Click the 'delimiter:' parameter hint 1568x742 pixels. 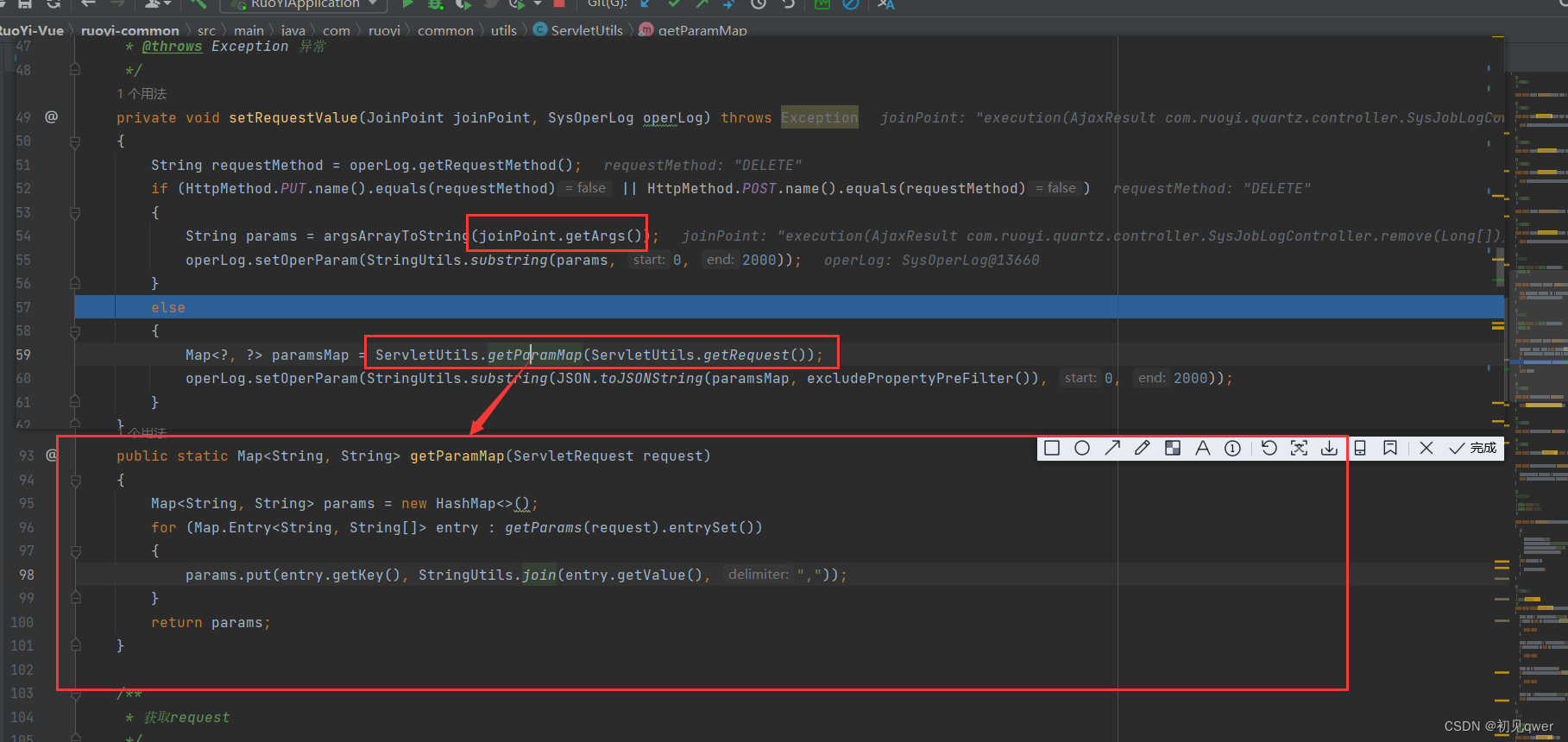pyautogui.click(x=758, y=575)
